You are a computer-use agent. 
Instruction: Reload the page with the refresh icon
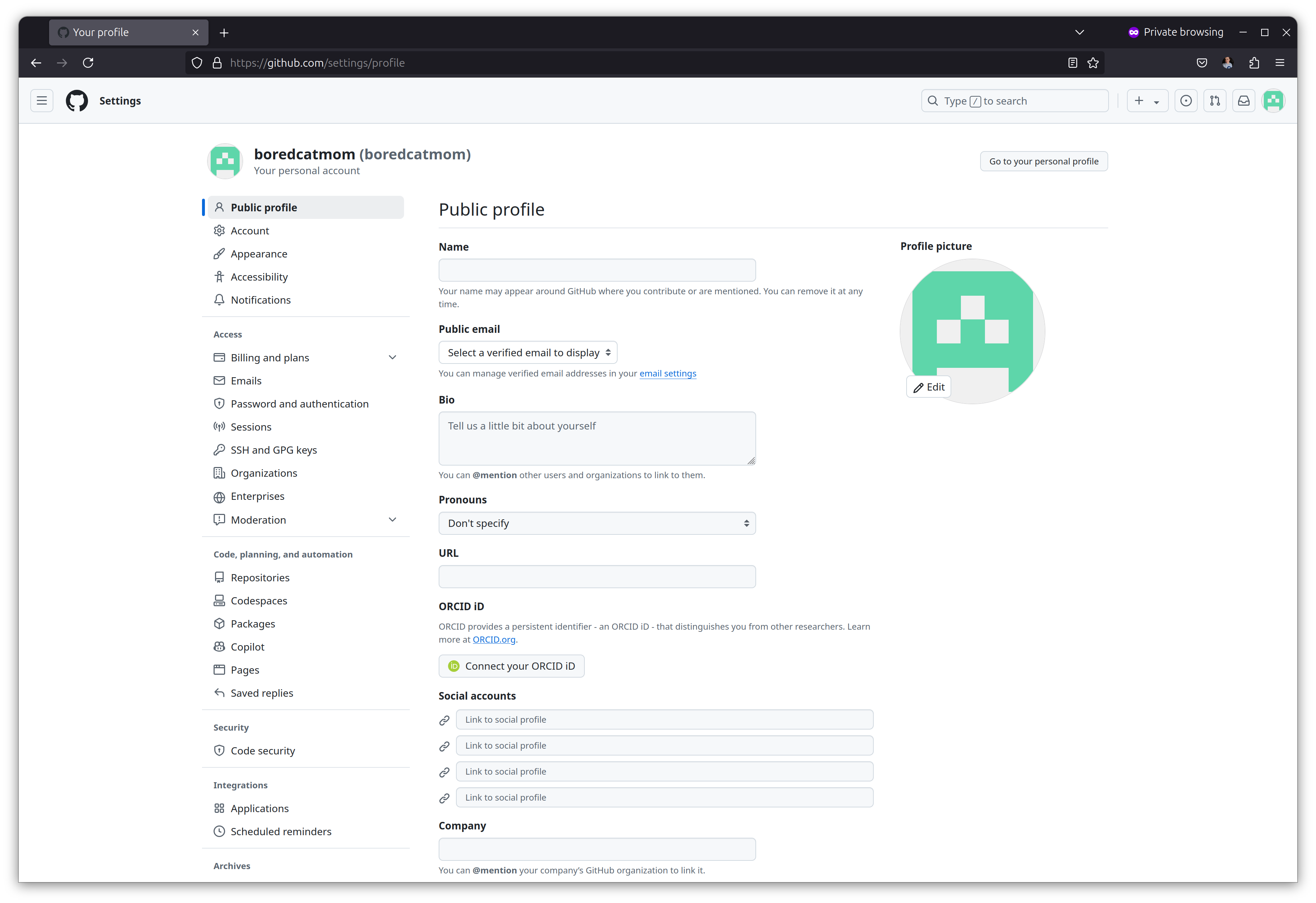(x=88, y=63)
